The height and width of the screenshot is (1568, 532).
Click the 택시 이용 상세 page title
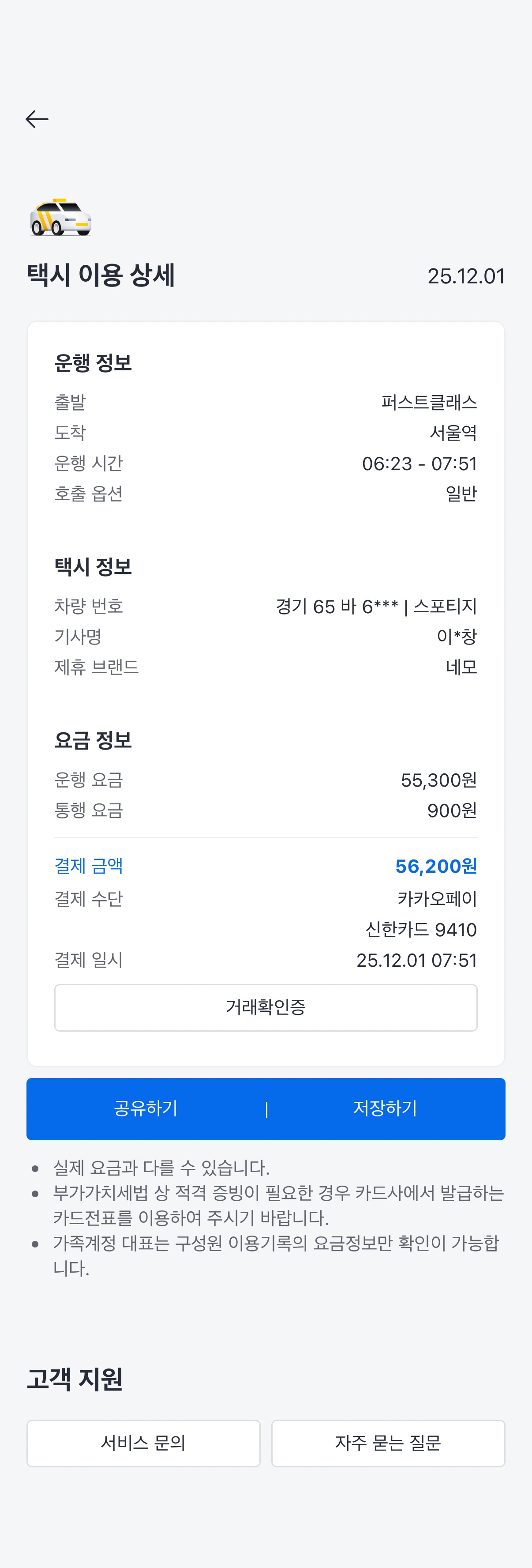tap(101, 275)
